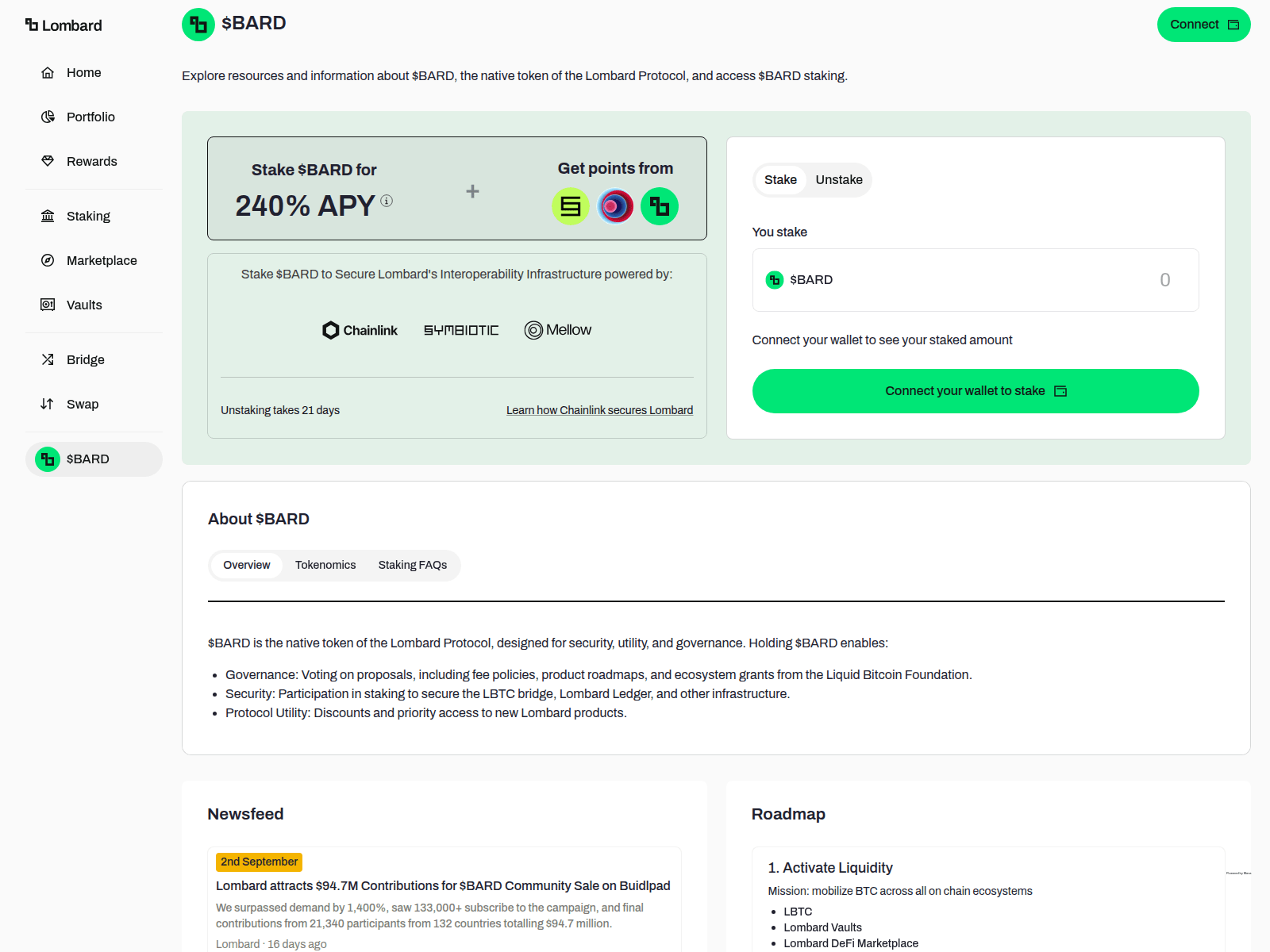Click the Lombard logo in sidebar
The height and width of the screenshot is (952, 1270).
tap(63, 25)
